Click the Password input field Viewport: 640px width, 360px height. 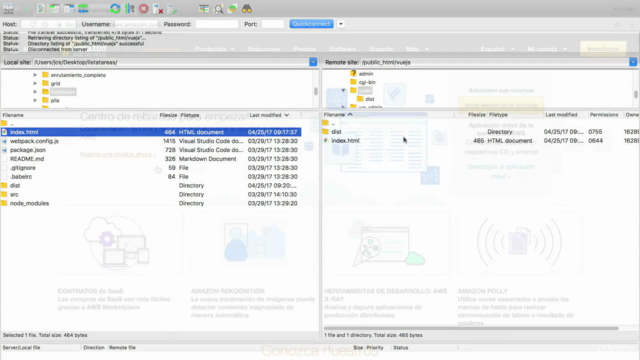point(216,24)
